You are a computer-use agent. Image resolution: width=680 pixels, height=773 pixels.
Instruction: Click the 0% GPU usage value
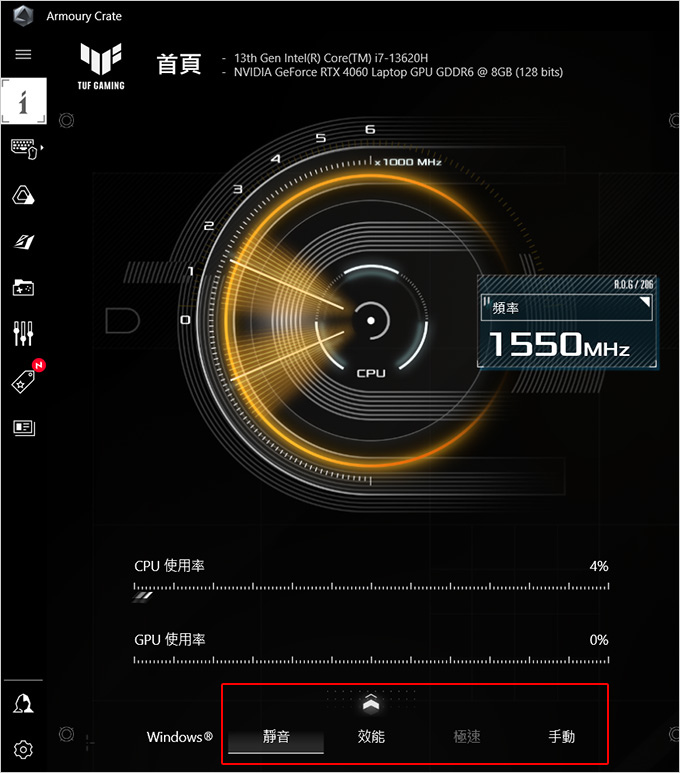tap(599, 640)
